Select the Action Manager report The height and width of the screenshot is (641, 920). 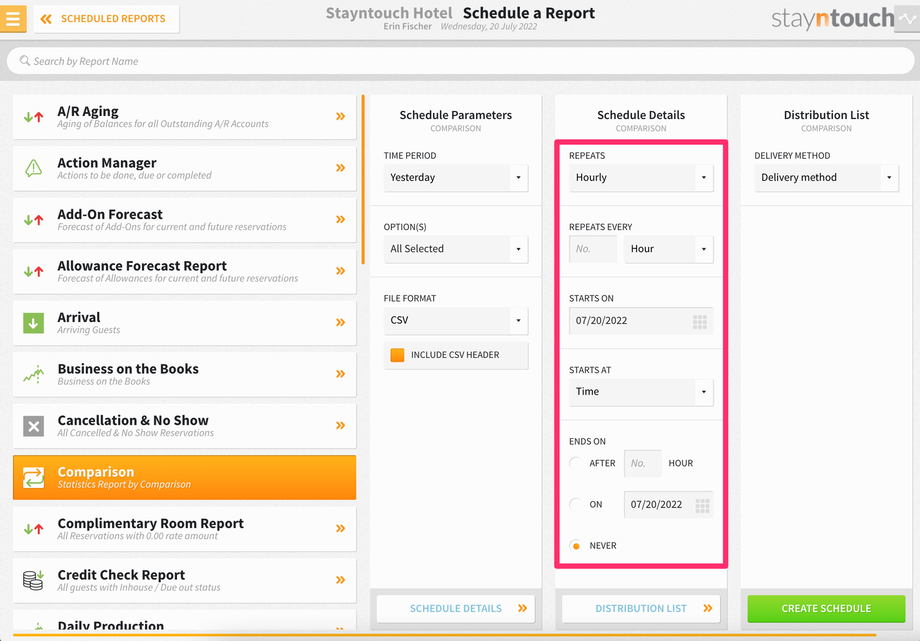pyautogui.click(x=184, y=168)
